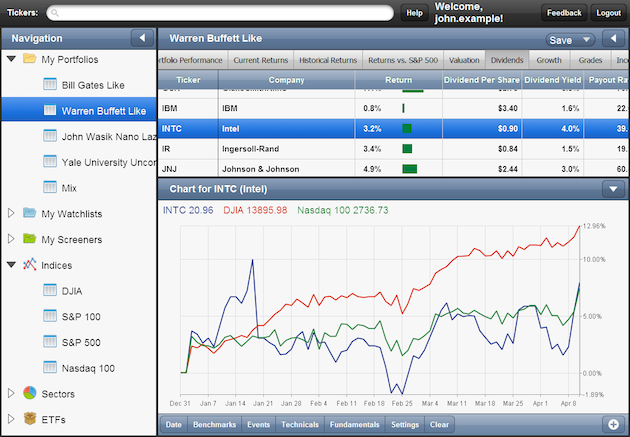Open the Grades tab
The image size is (630, 437).
pos(590,60)
